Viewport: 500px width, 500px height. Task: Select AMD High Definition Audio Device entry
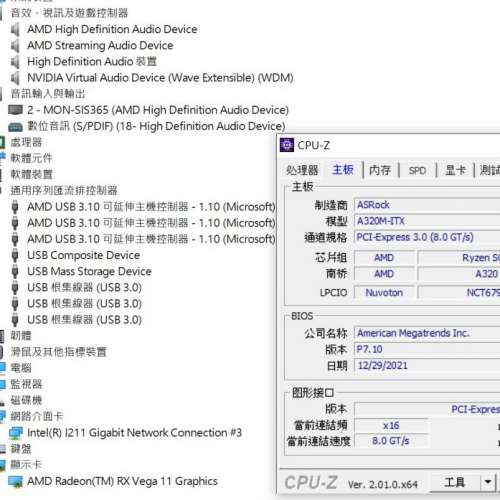click(x=112, y=29)
